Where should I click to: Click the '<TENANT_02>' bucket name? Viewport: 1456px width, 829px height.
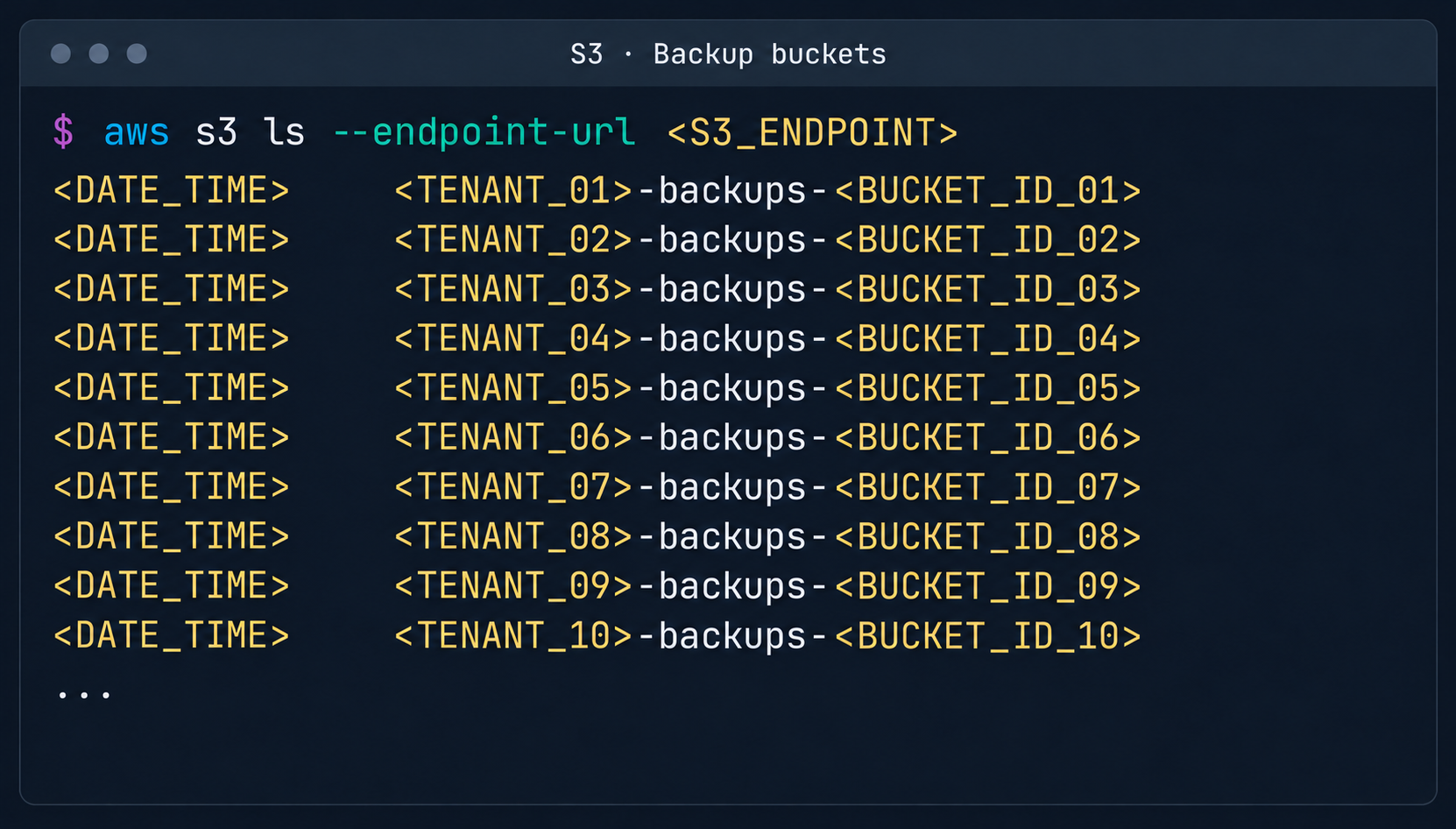coord(513,240)
